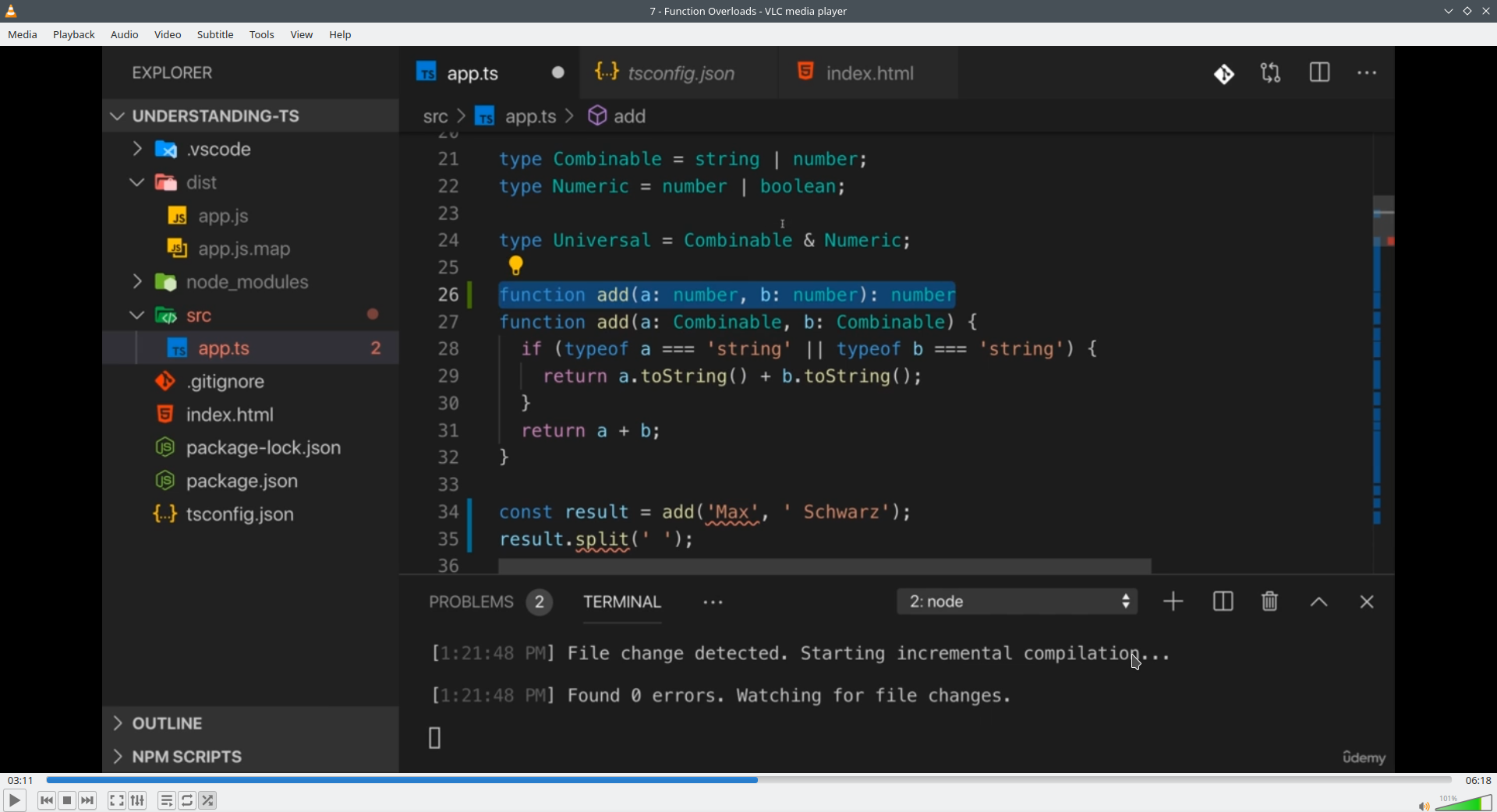Stop playback button
The width and height of the screenshot is (1497, 812).
pyautogui.click(x=67, y=800)
